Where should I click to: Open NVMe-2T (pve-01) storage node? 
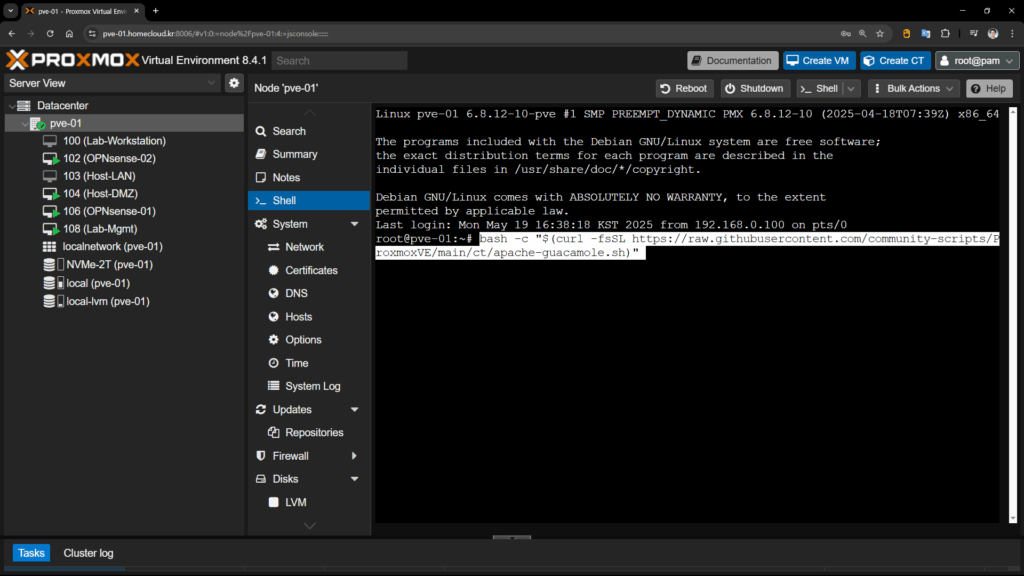point(108,265)
